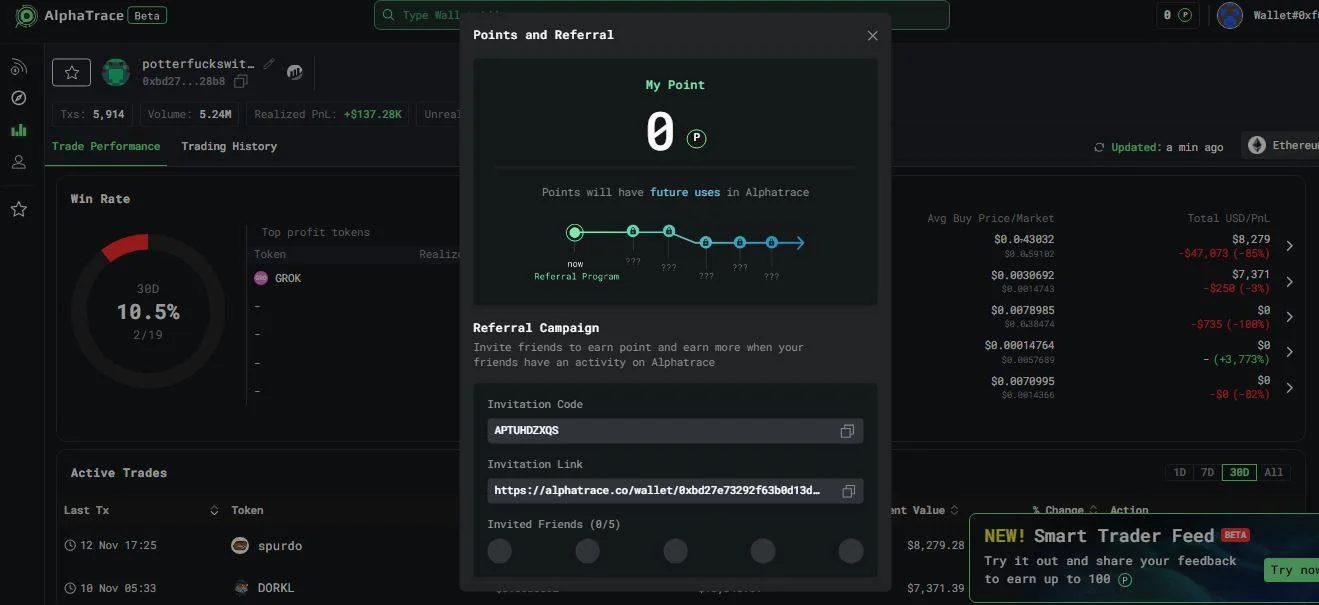
Task: Click the Txs 5,914 stat
Action: [92, 114]
